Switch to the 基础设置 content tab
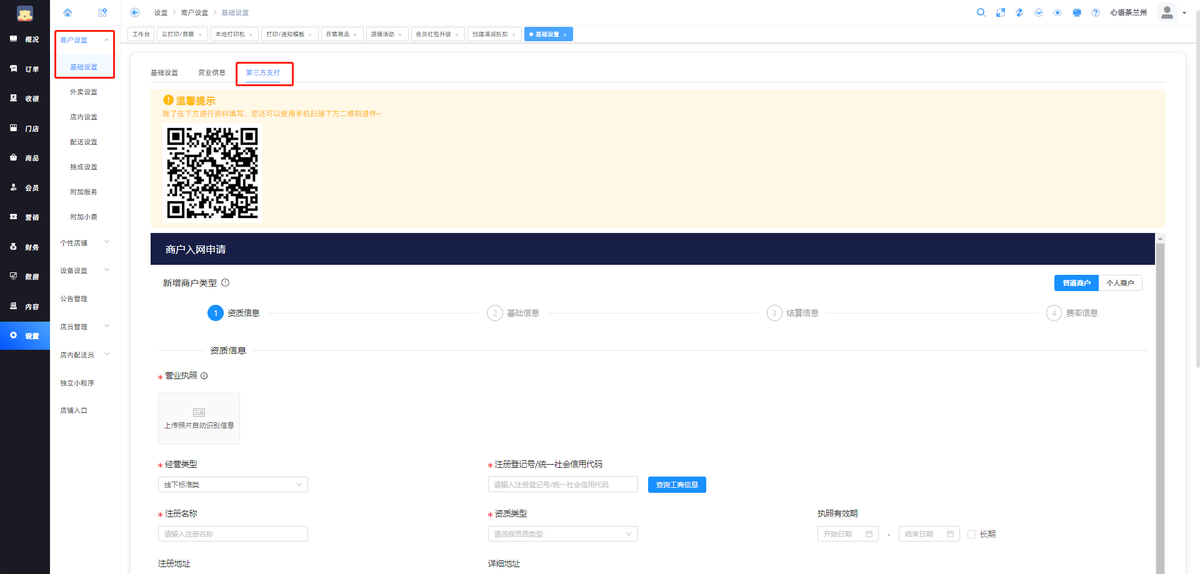1200x574 pixels. tap(164, 73)
